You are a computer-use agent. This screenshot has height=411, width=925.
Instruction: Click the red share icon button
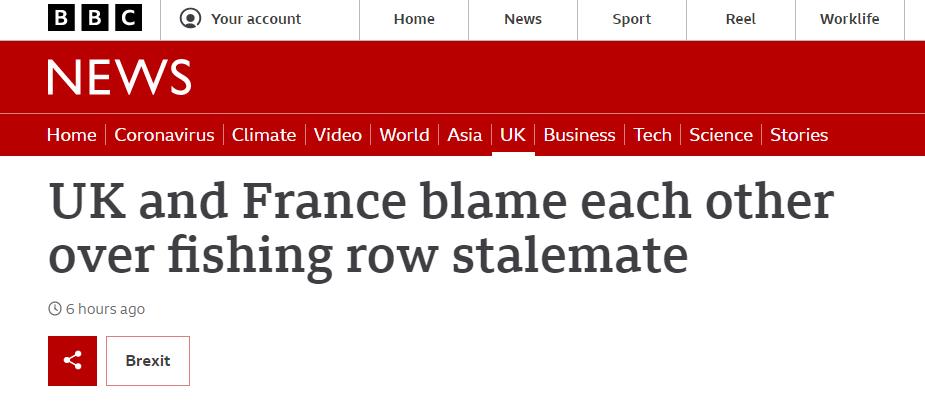point(73,361)
